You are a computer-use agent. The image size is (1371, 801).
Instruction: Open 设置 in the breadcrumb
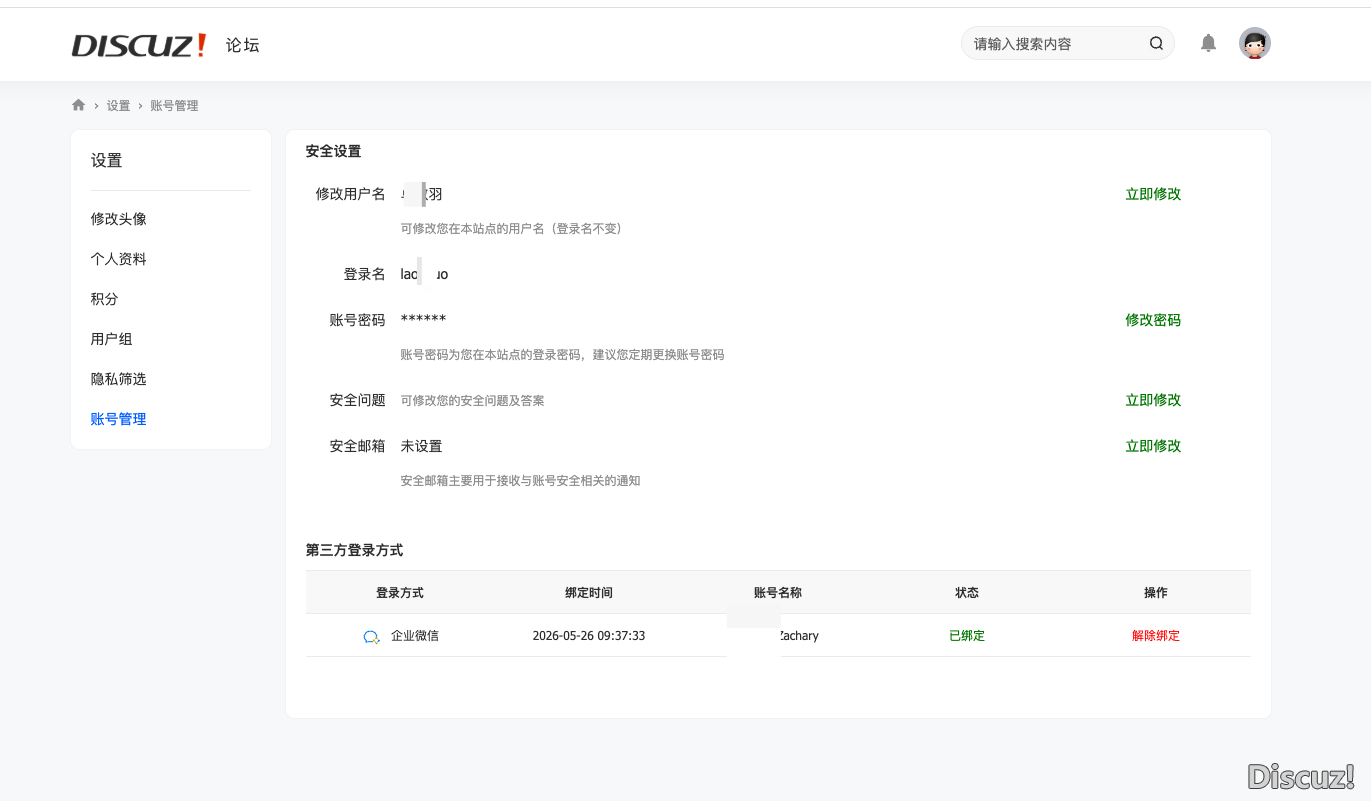coord(119,106)
